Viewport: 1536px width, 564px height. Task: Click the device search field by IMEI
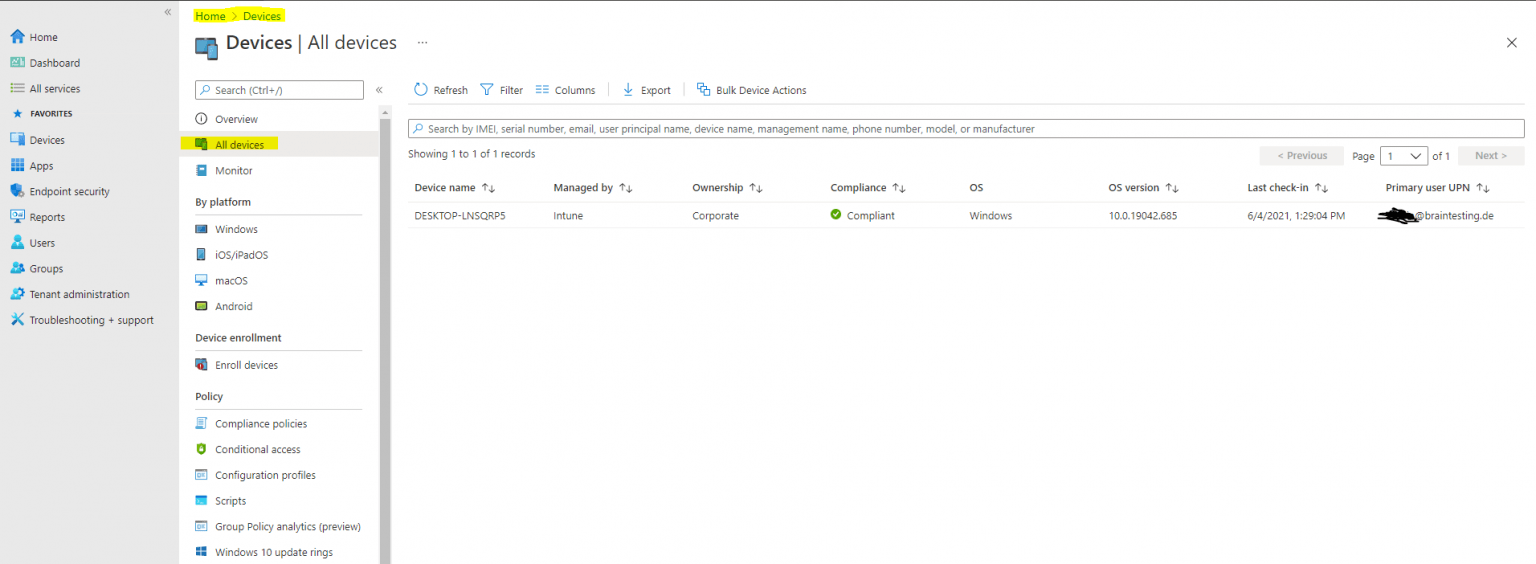click(x=966, y=129)
